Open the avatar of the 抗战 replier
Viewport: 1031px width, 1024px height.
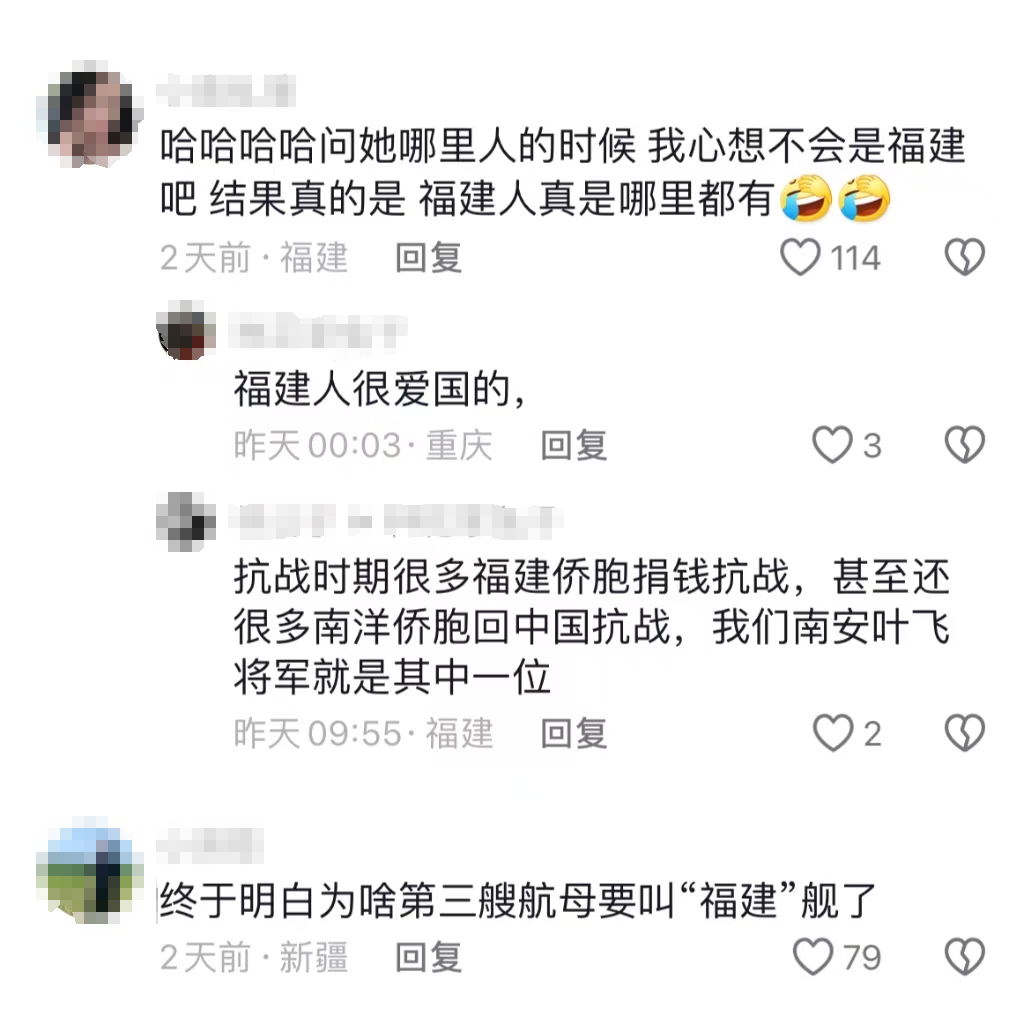click(186, 522)
